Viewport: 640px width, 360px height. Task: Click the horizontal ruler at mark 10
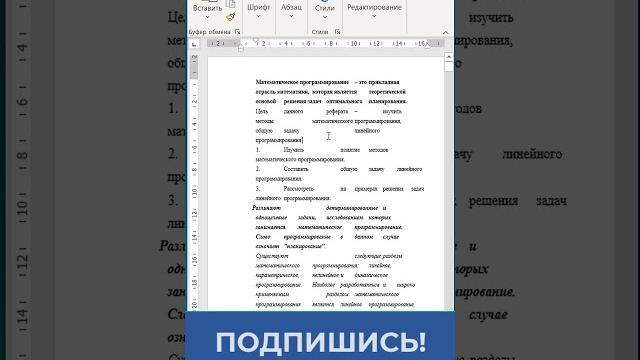(x=354, y=43)
